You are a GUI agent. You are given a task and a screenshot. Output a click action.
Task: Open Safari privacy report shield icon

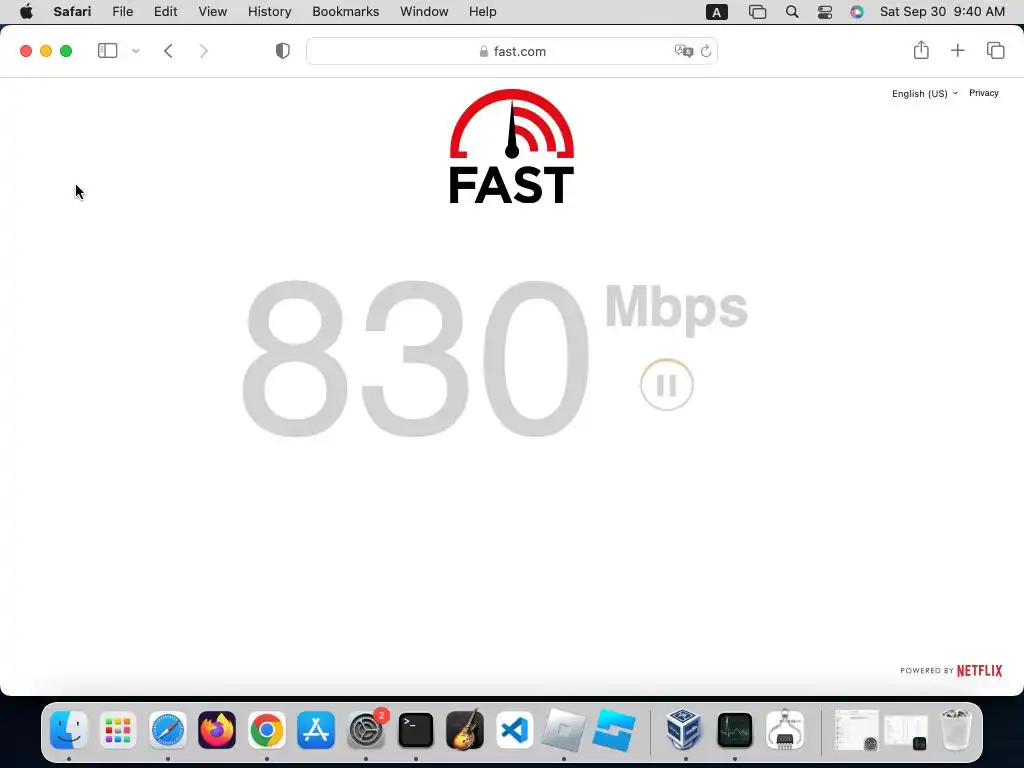coord(283,51)
